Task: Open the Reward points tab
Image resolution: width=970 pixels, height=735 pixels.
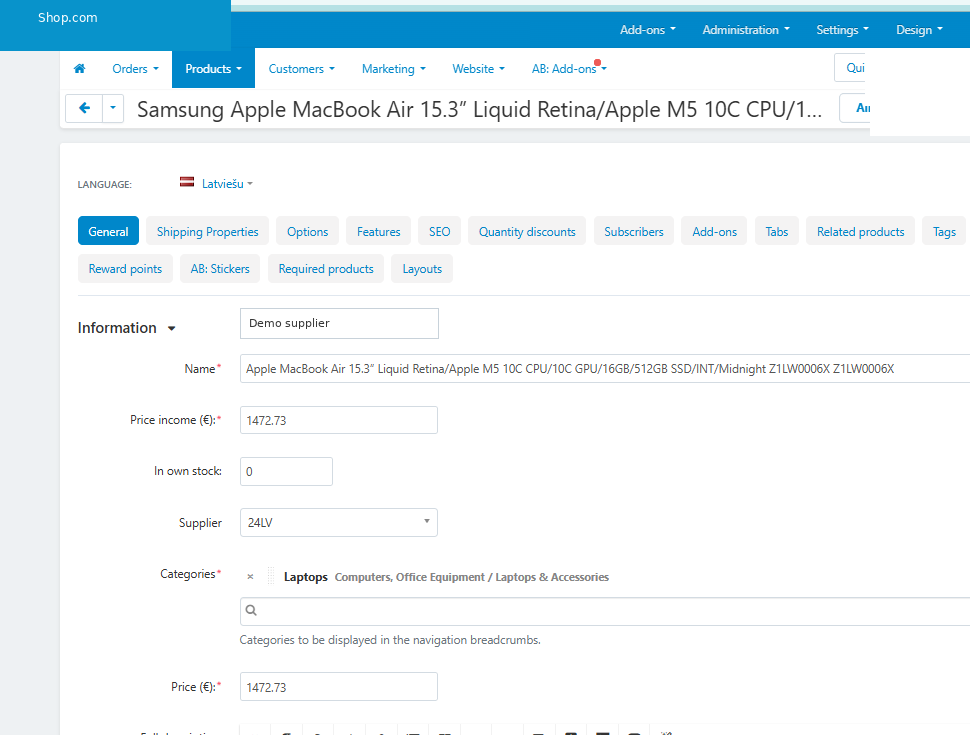Action: pos(125,269)
